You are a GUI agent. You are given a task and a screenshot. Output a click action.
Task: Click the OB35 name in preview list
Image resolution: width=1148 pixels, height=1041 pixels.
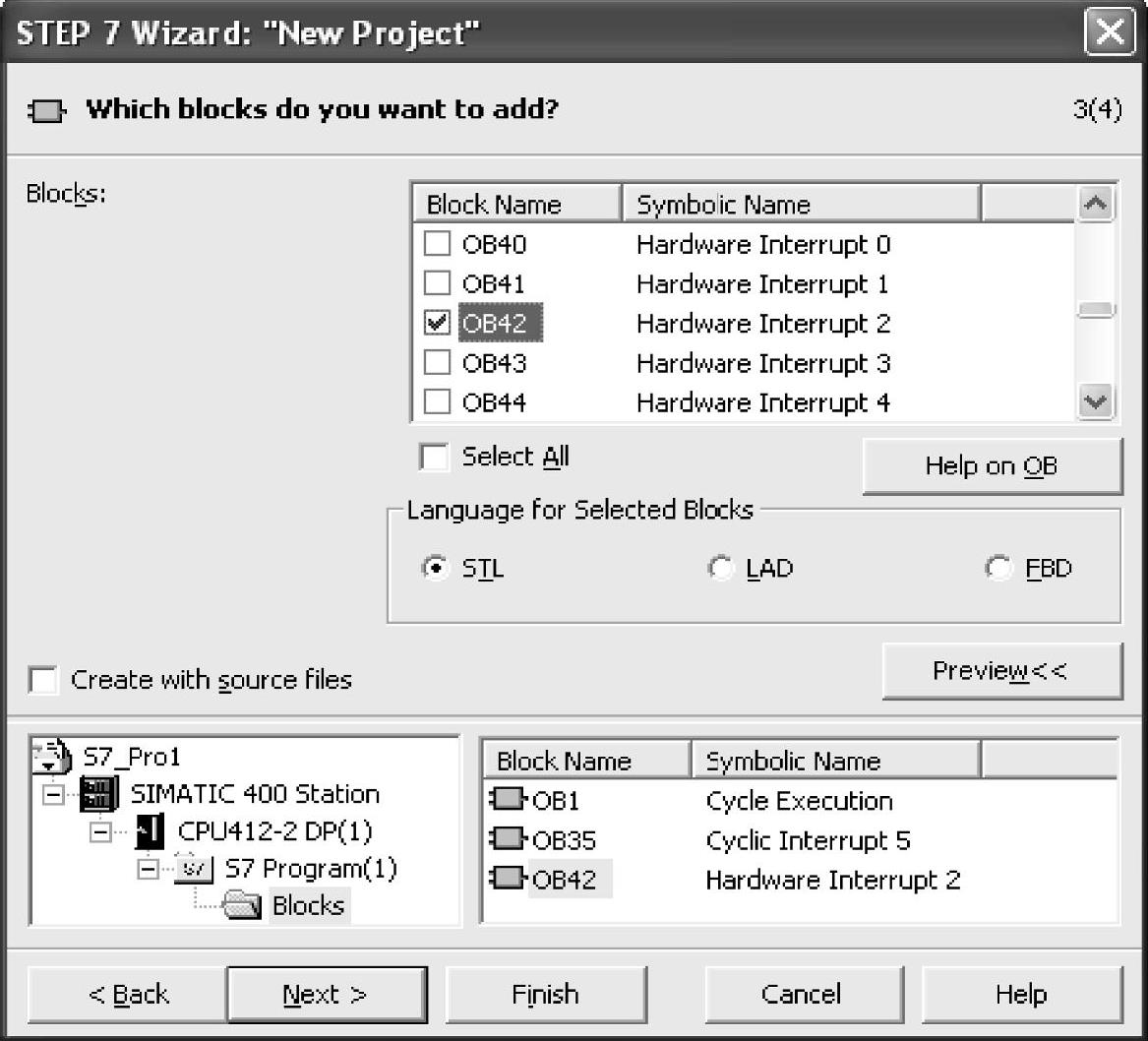pos(565,840)
